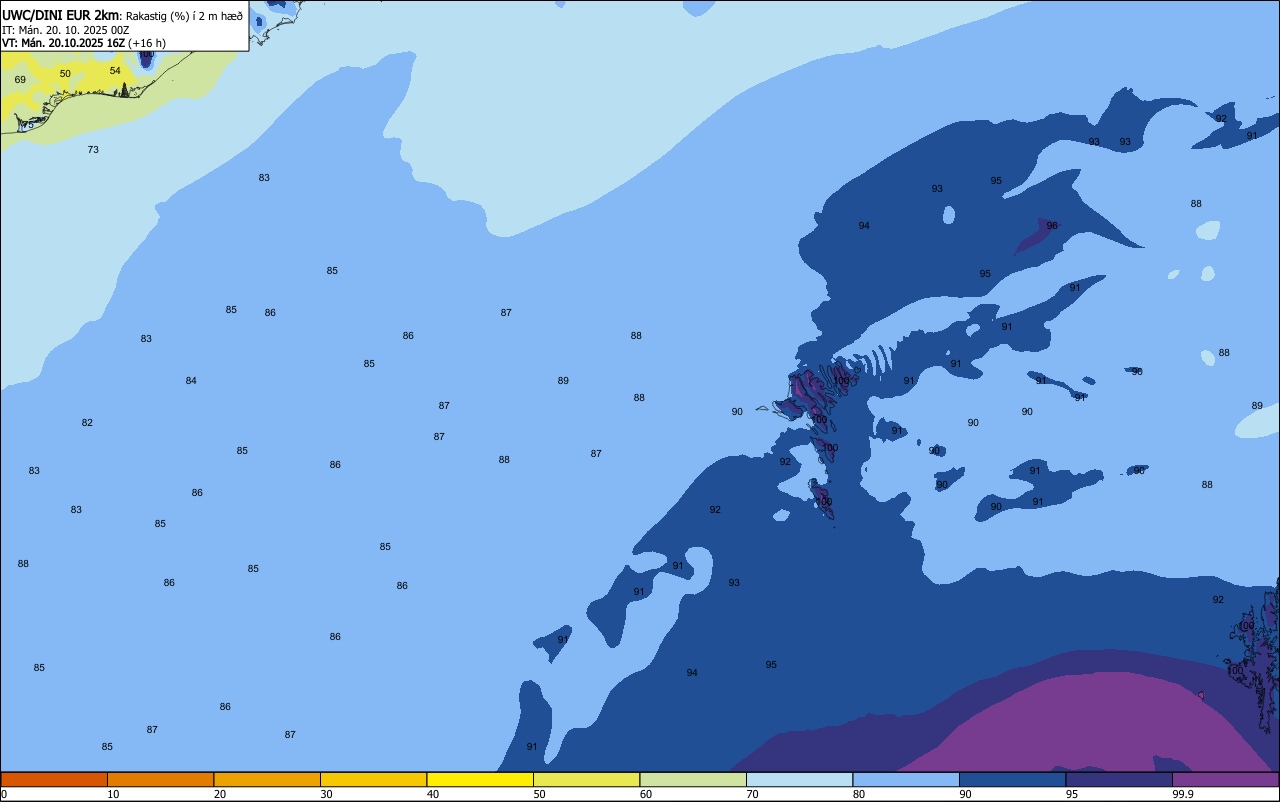Click the humidity value '73' on the map
This screenshot has width=1280, height=802.
tap(93, 150)
